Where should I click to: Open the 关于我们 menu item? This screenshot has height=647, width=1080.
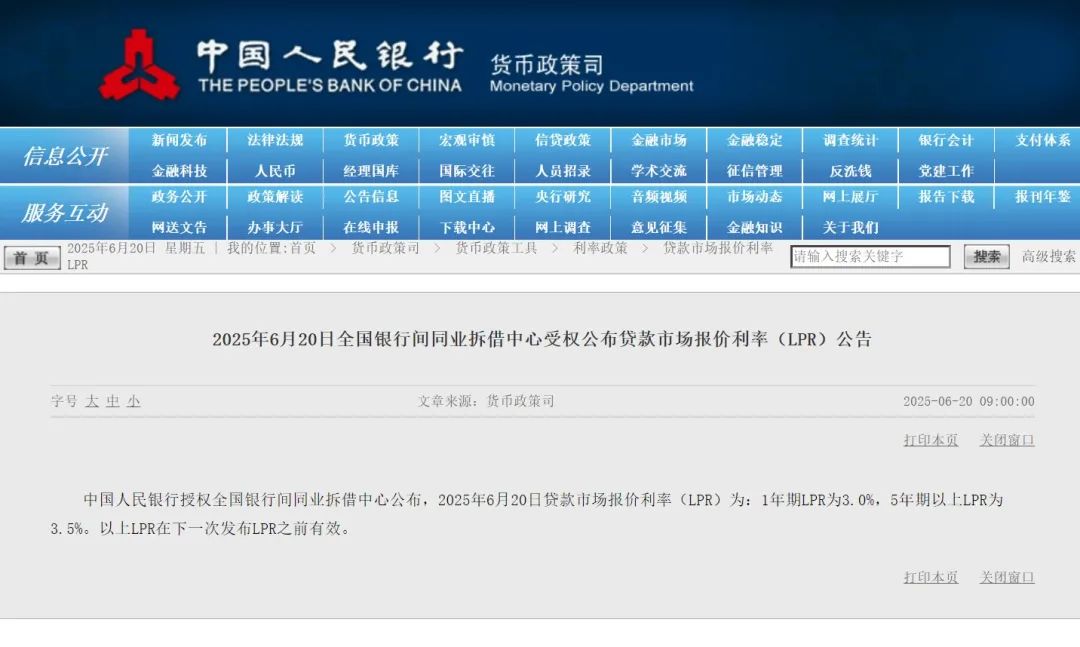point(852,228)
